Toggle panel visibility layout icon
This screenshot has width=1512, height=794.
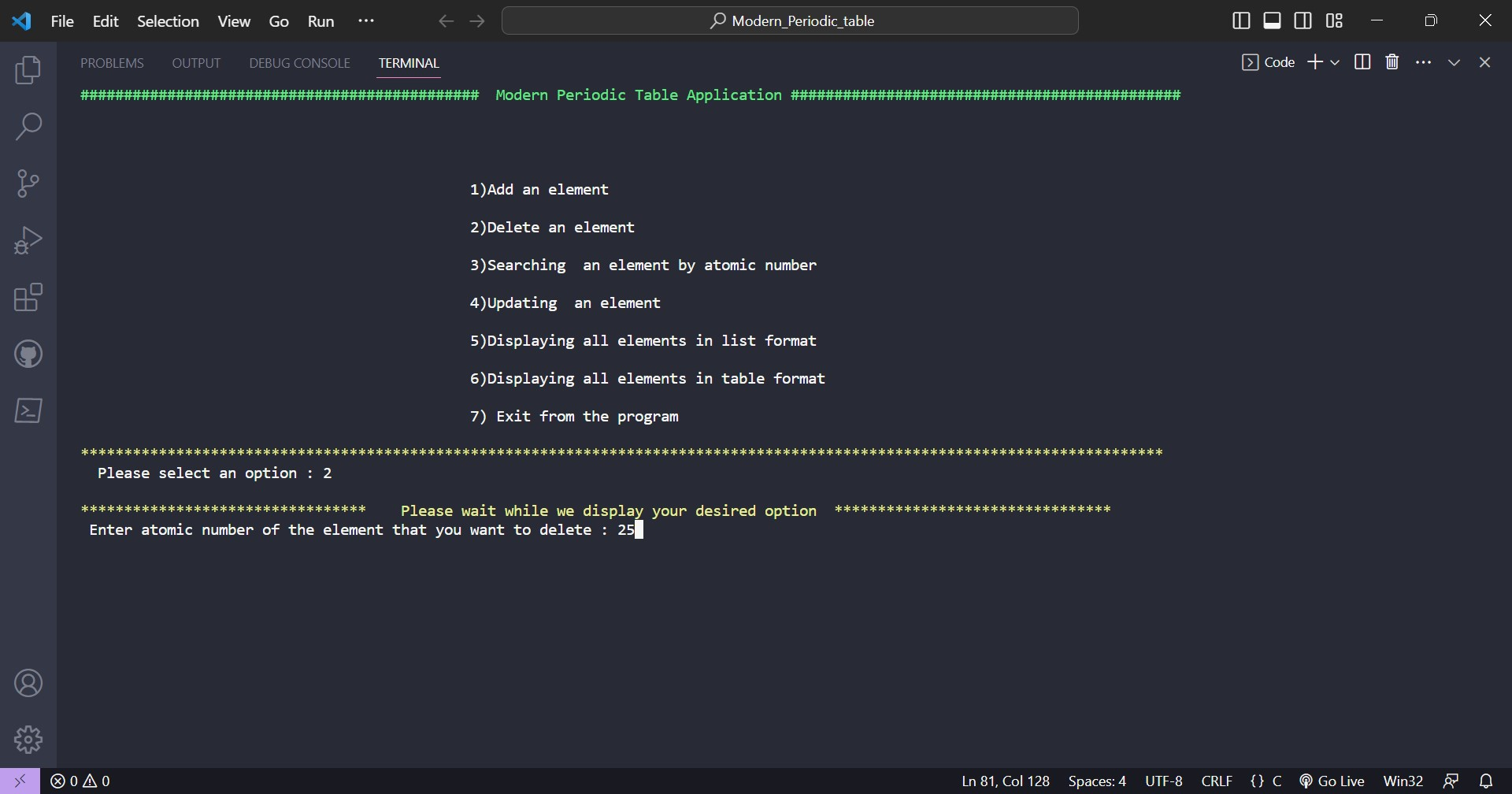pyautogui.click(x=1272, y=20)
